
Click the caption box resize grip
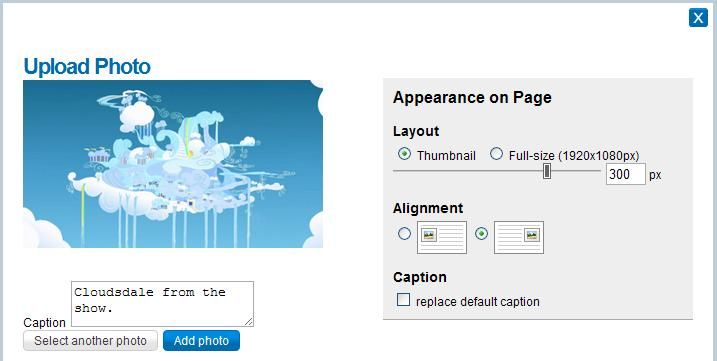[x=248, y=322]
